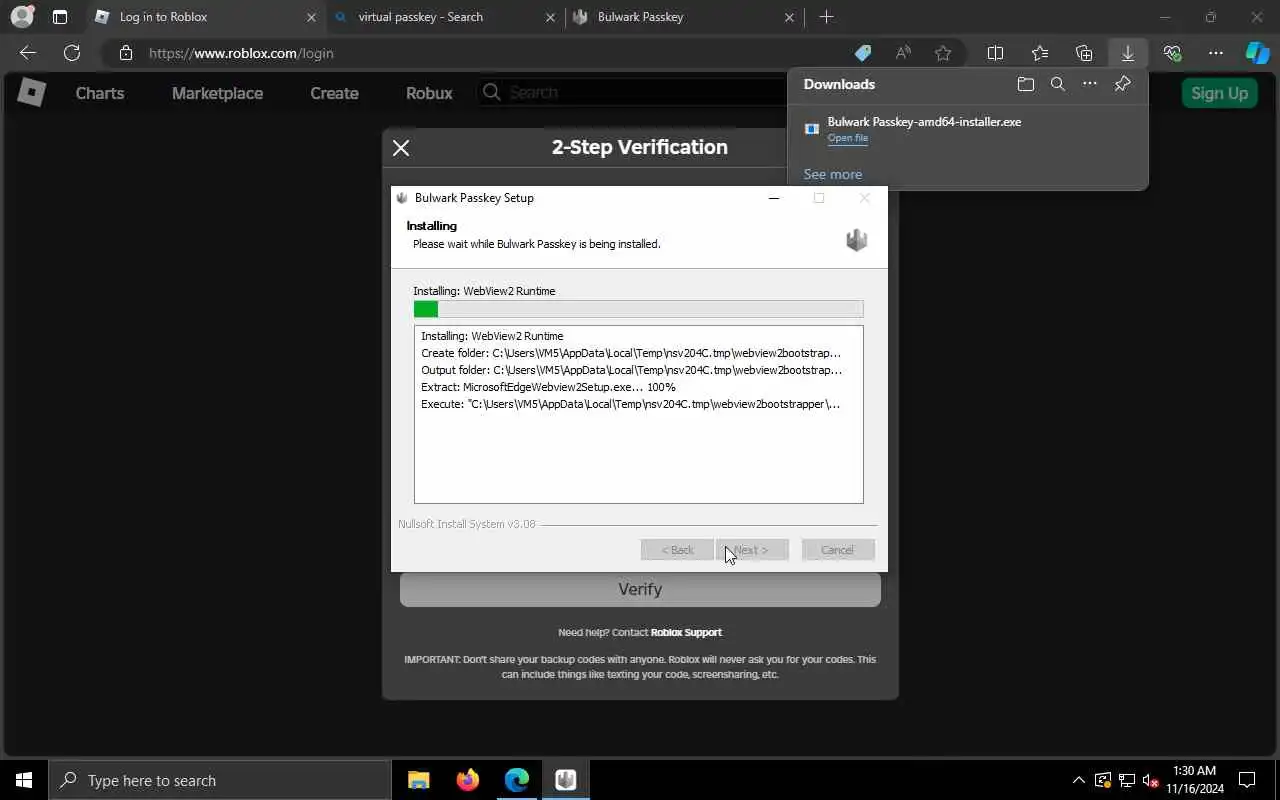
Task: Refresh the Roblox page
Action: (72, 53)
